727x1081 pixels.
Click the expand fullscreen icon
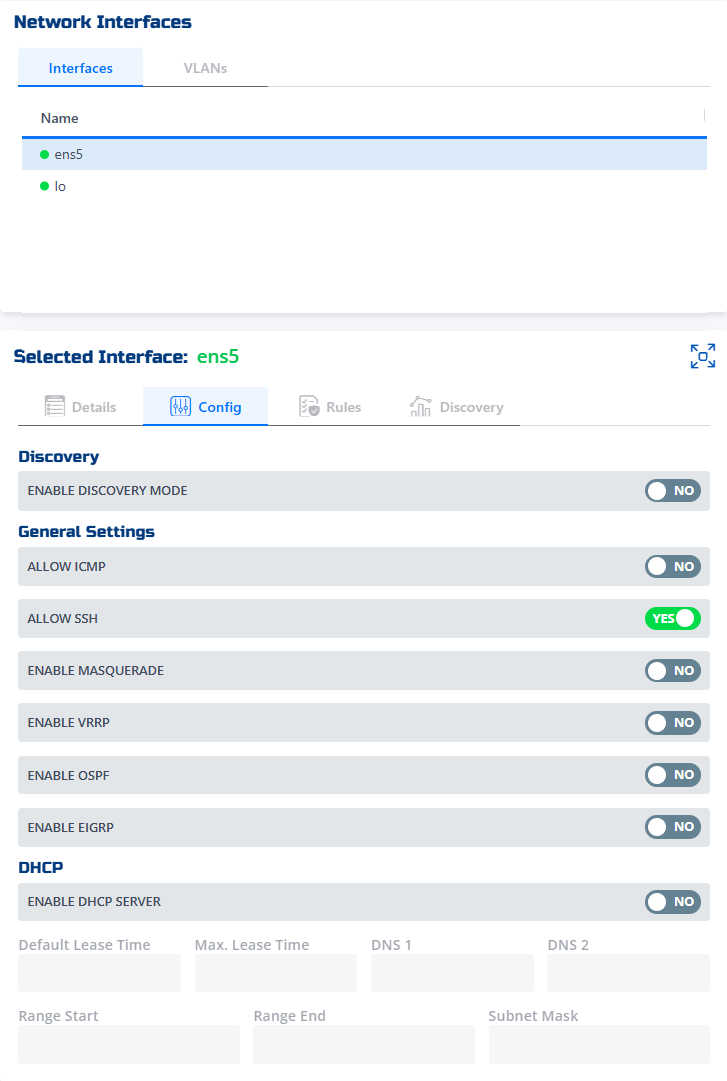pos(703,355)
